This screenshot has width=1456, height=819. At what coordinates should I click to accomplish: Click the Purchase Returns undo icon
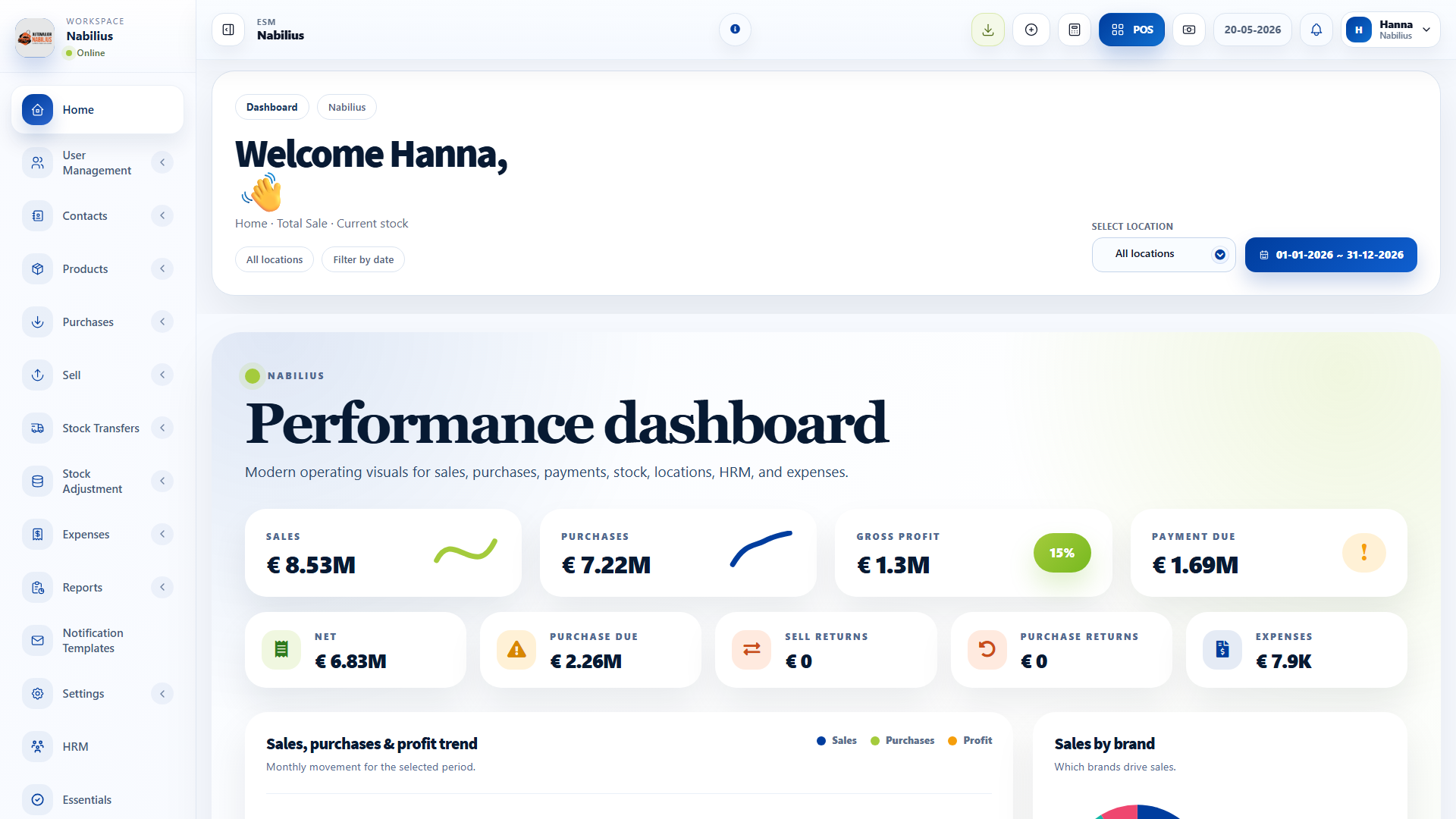[x=987, y=650]
